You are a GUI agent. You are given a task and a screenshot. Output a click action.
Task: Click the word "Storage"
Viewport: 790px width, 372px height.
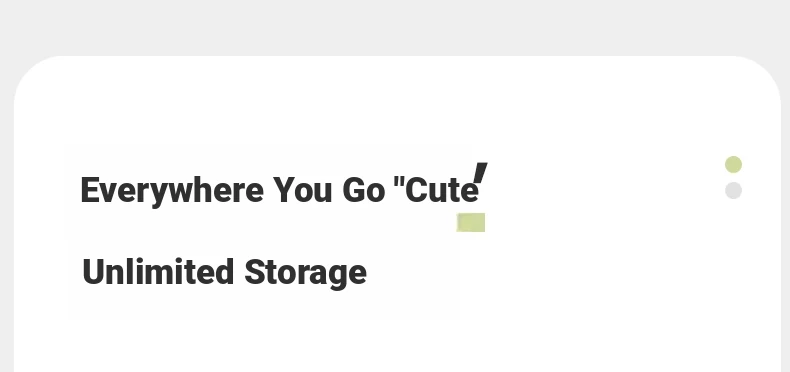pos(306,273)
